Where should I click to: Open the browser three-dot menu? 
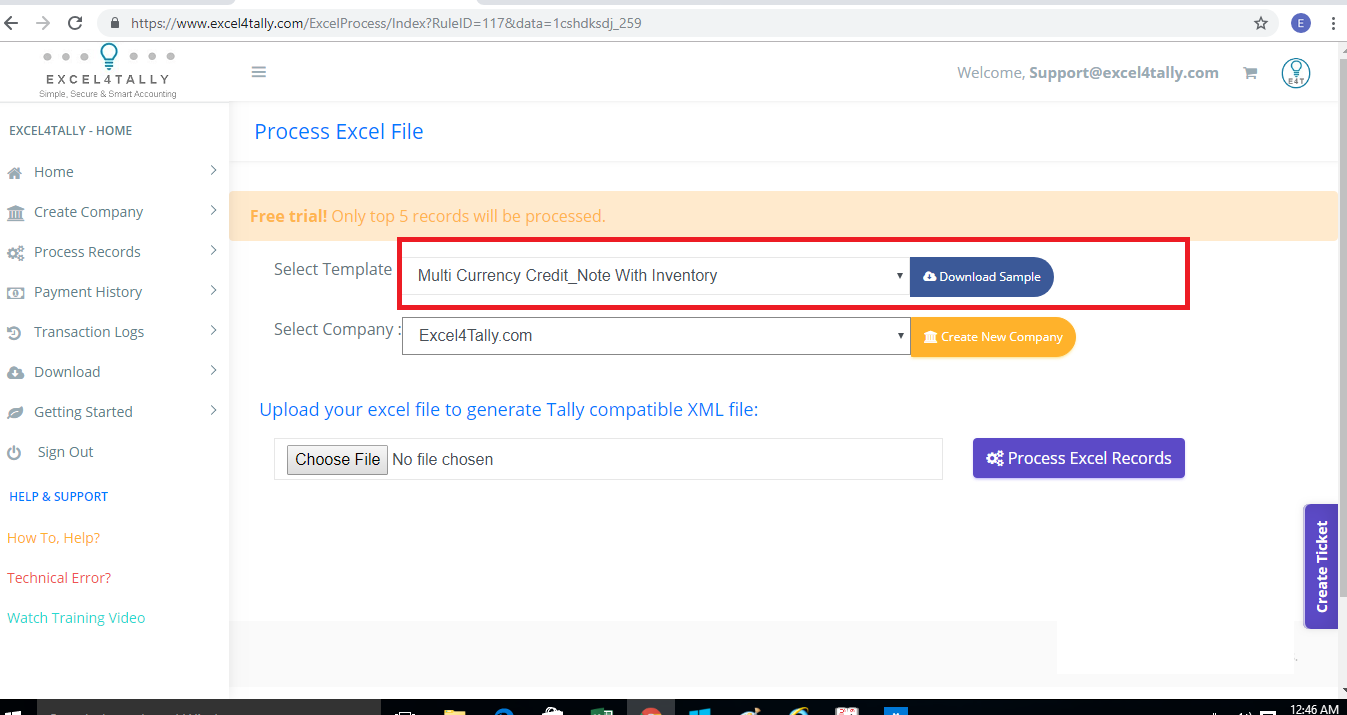pyautogui.click(x=1334, y=22)
